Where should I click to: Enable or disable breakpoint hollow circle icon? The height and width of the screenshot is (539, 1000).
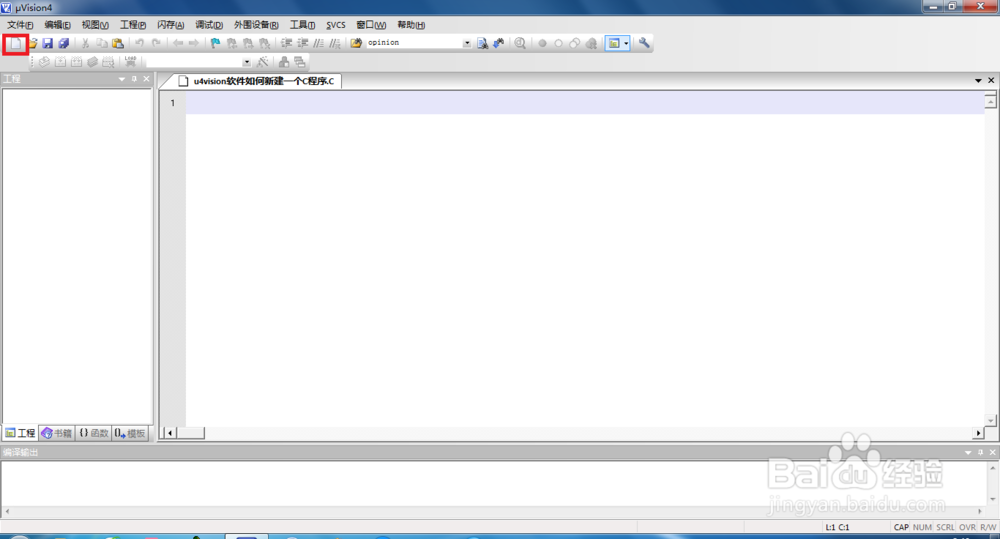558,43
